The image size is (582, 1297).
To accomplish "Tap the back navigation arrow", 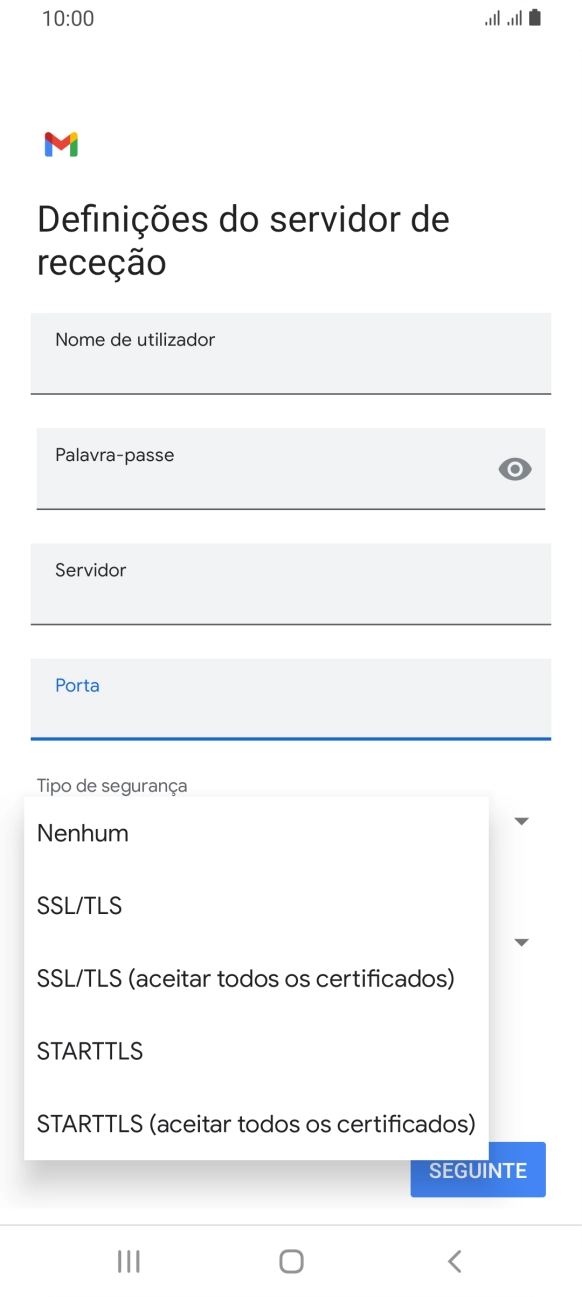I will [x=453, y=1261].
